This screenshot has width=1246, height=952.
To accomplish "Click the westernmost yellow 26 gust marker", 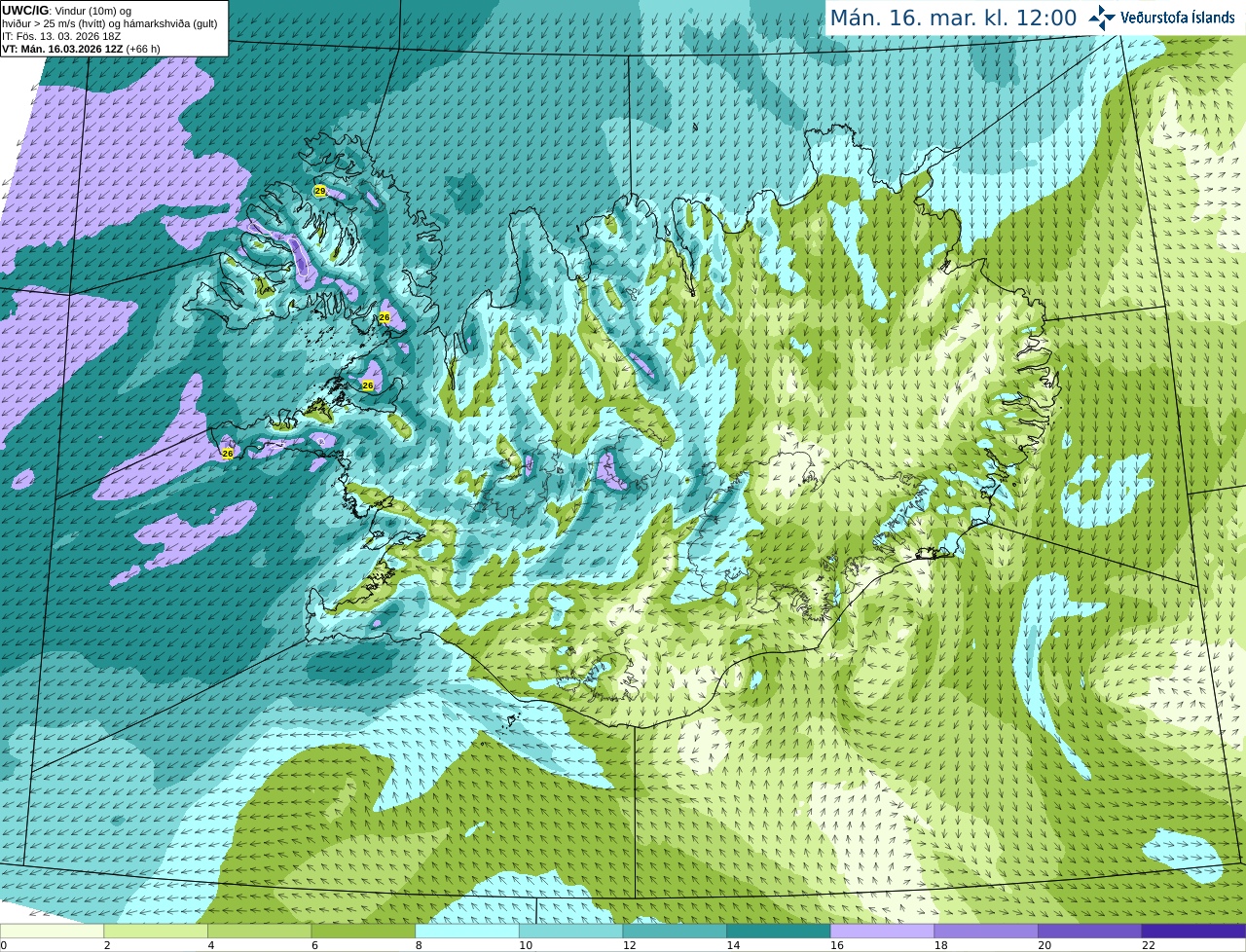I will pos(228,454).
